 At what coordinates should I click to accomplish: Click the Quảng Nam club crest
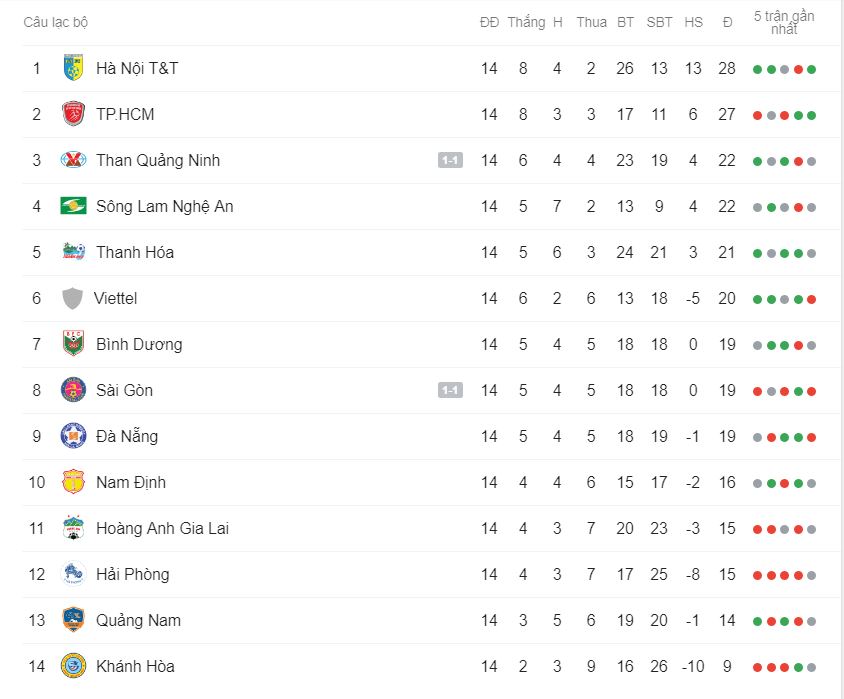tap(73, 620)
